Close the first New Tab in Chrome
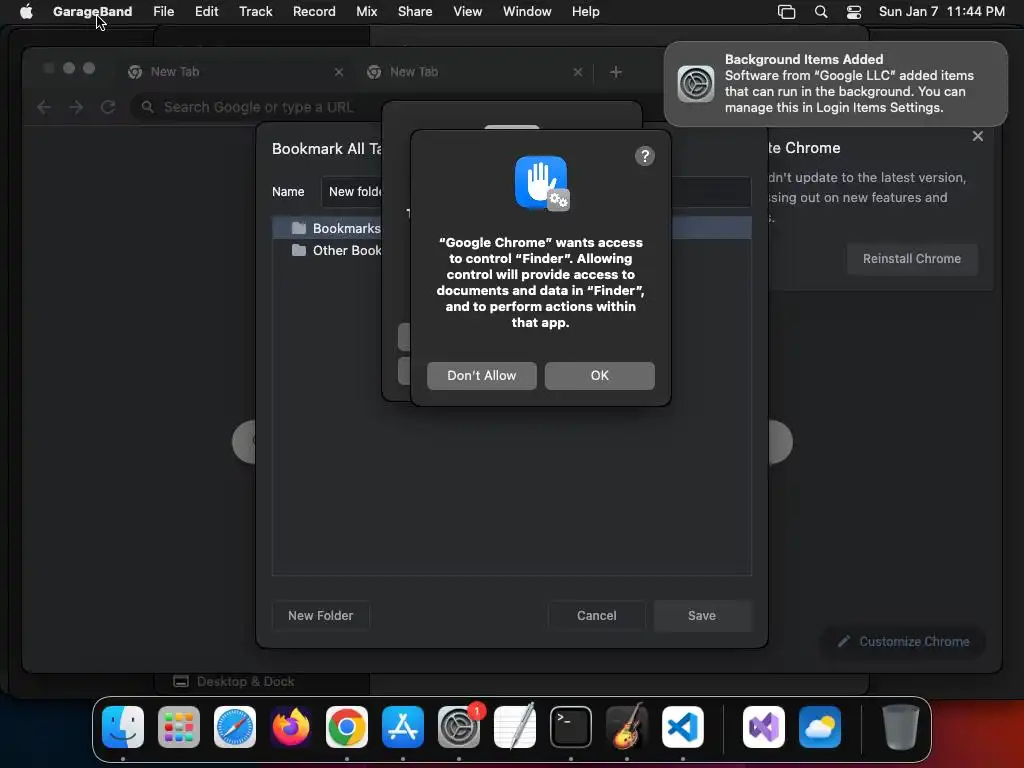This screenshot has height=768, width=1024. point(338,72)
